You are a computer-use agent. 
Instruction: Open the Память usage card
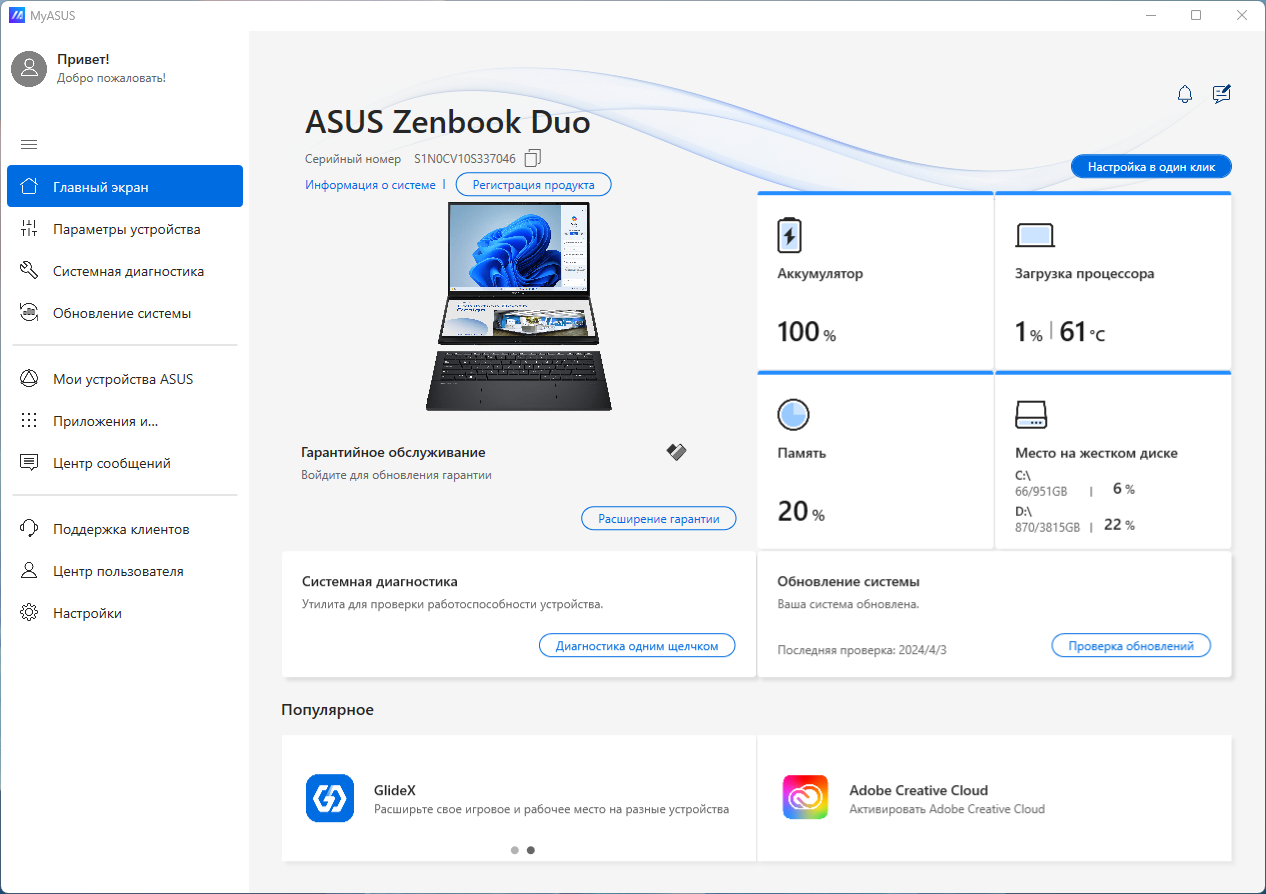point(875,461)
